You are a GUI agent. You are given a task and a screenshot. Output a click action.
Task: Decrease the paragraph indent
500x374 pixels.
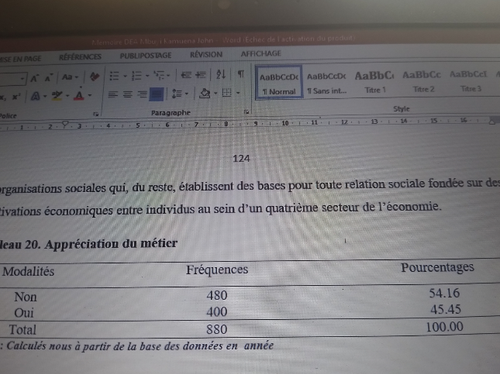[186, 75]
